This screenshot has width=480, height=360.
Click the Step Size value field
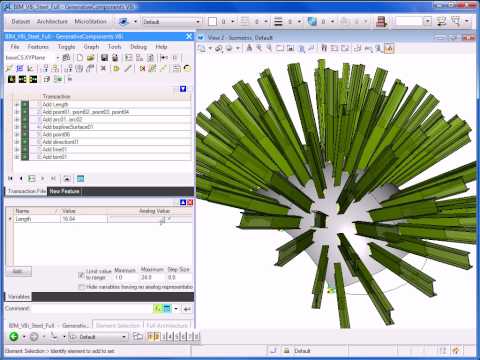178,277
